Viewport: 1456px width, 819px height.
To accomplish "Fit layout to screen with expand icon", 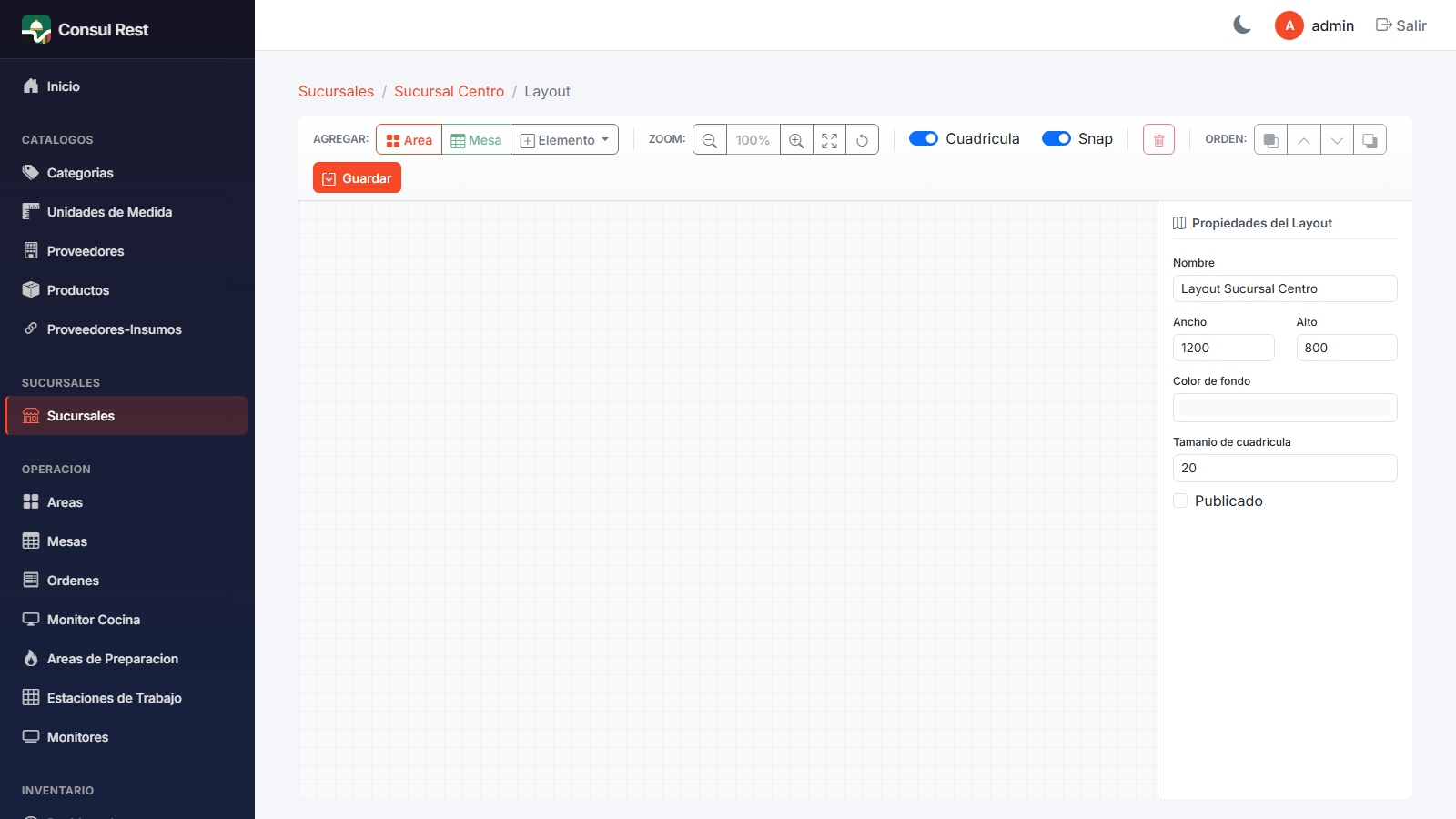I will coord(829,140).
